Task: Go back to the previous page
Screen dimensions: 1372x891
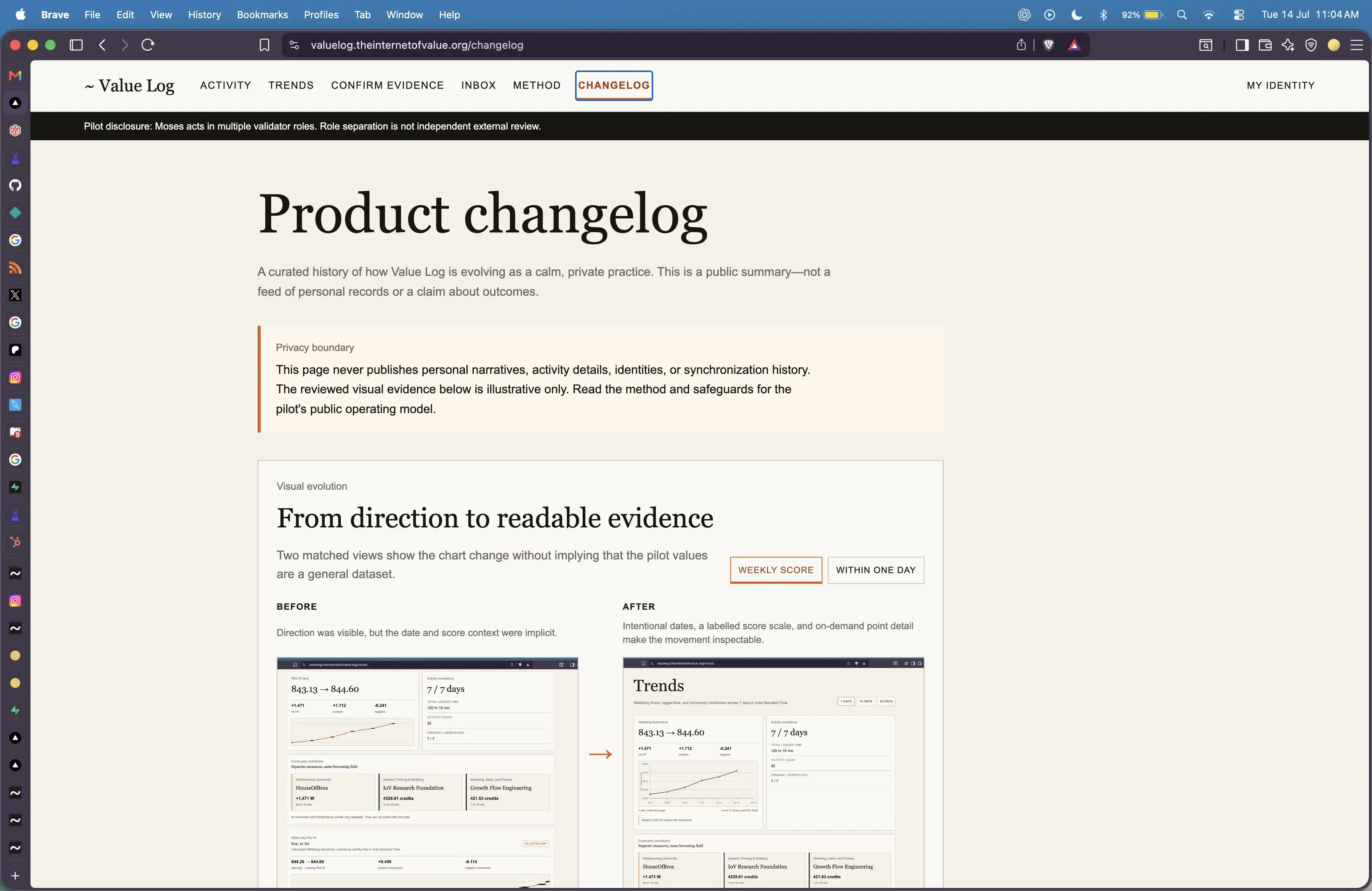Action: pos(103,45)
